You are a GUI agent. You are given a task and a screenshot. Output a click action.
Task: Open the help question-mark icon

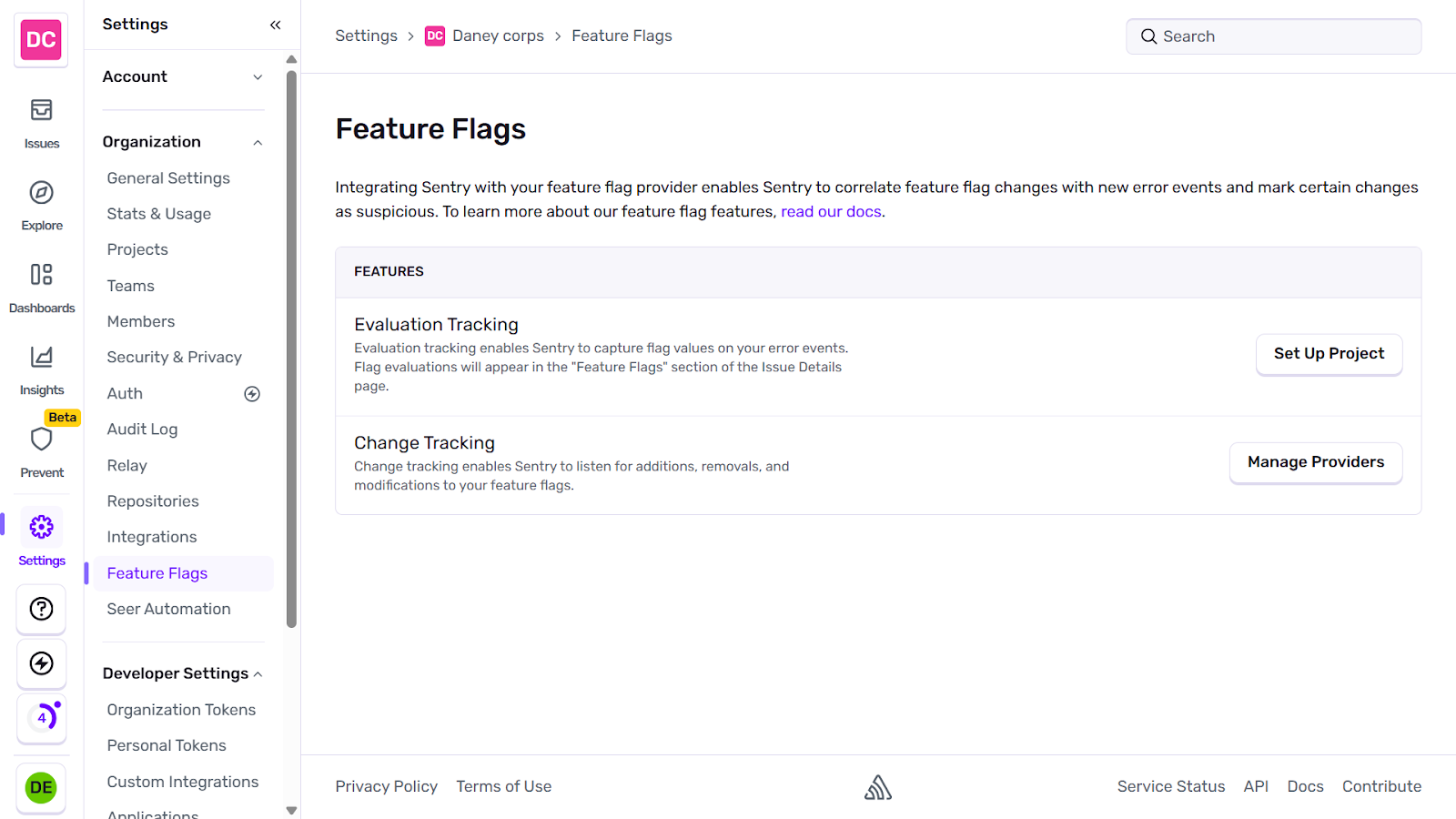pos(41,609)
